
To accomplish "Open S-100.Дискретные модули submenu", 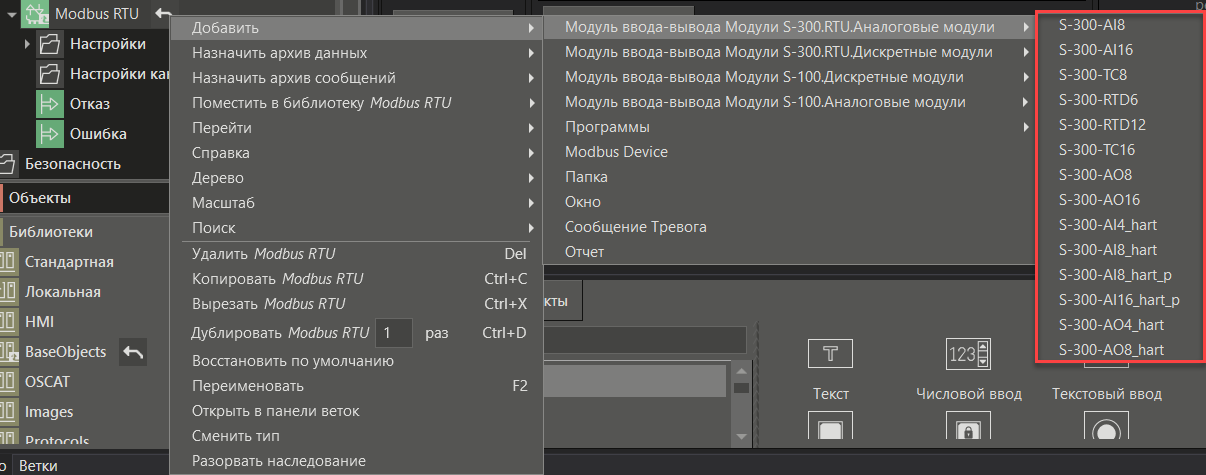I will [x=791, y=77].
